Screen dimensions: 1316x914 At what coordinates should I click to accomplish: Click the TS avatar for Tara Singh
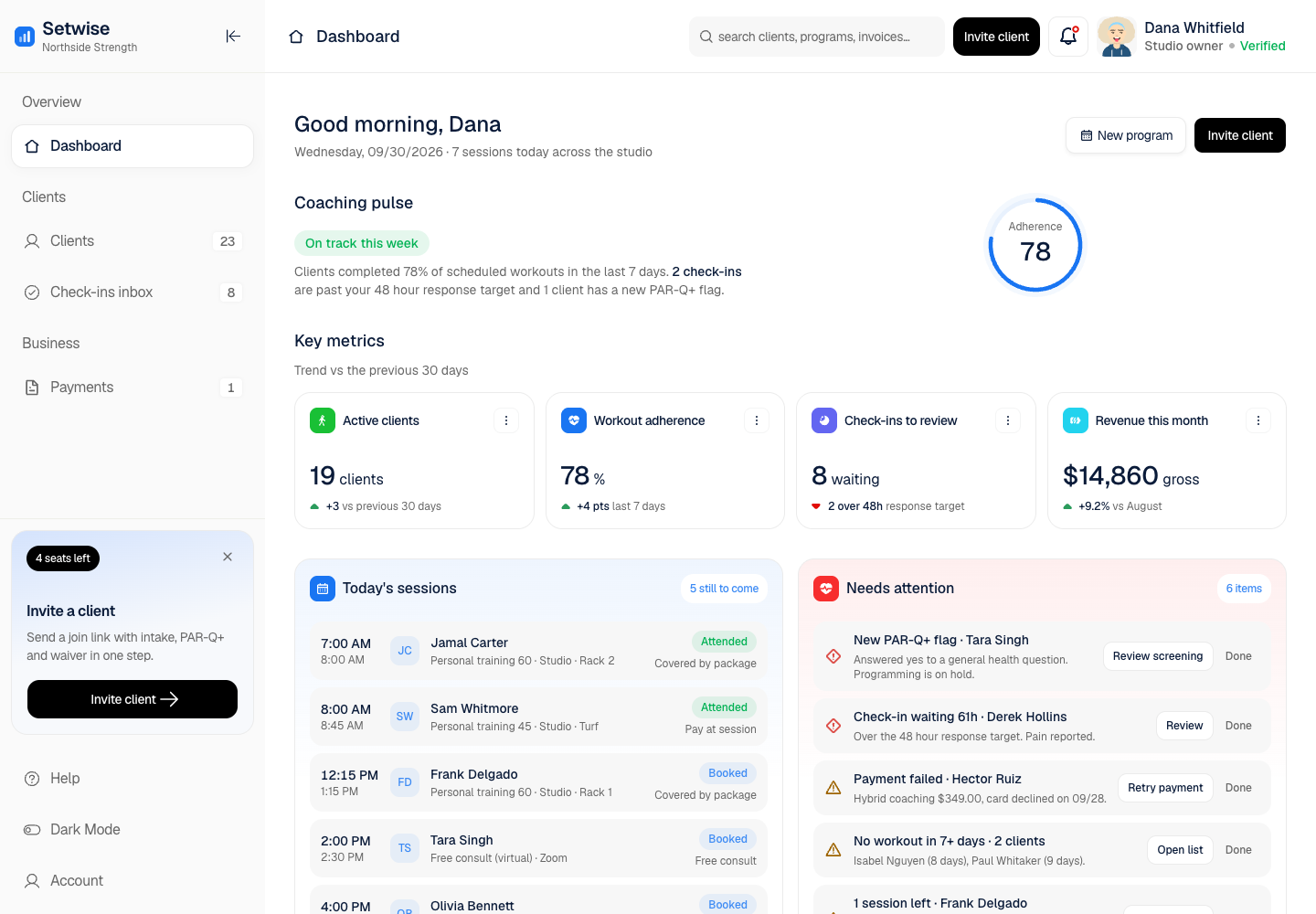pyautogui.click(x=405, y=848)
